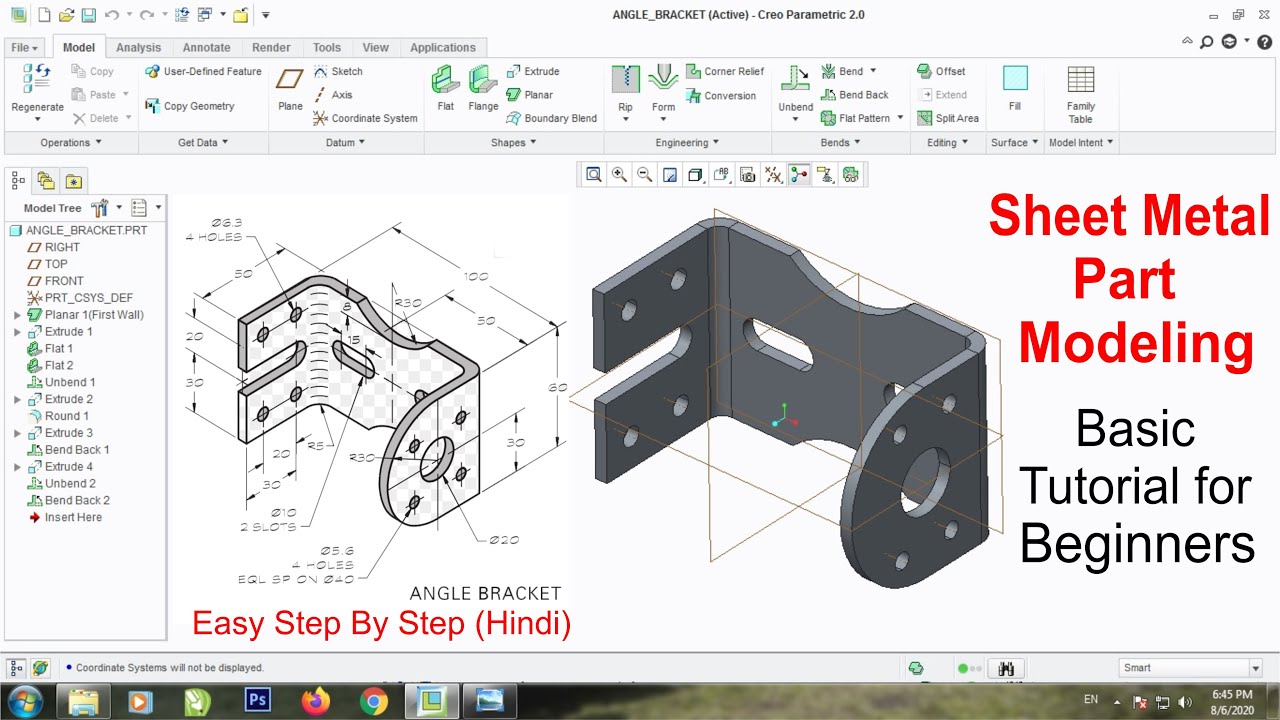Switch to the View tab
This screenshot has height=720, width=1280.
tap(375, 47)
